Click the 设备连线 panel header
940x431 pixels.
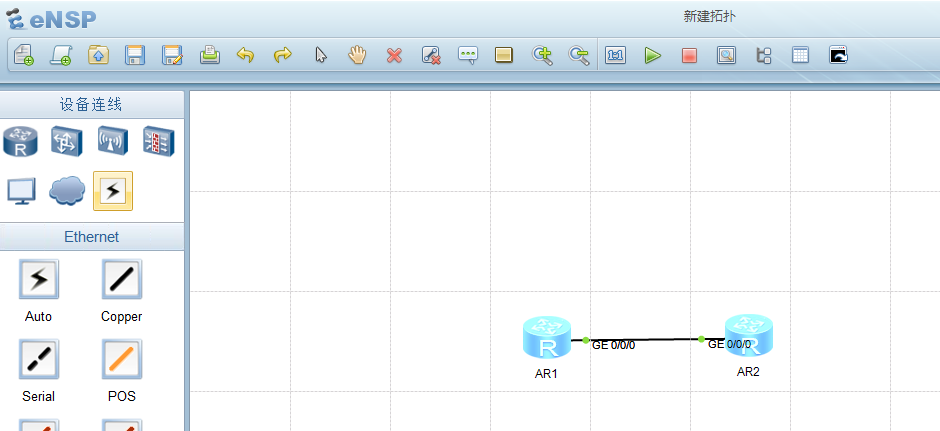[x=92, y=105]
